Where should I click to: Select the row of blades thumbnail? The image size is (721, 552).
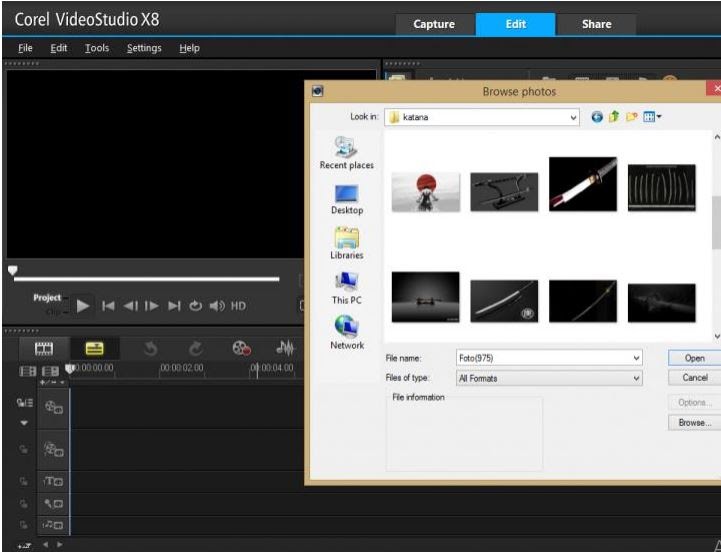(x=661, y=188)
